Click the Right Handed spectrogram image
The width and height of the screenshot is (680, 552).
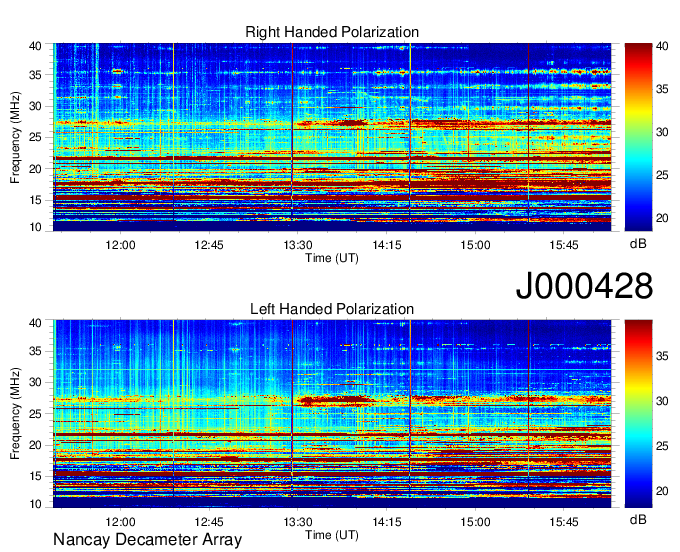pyautogui.click(x=332, y=137)
